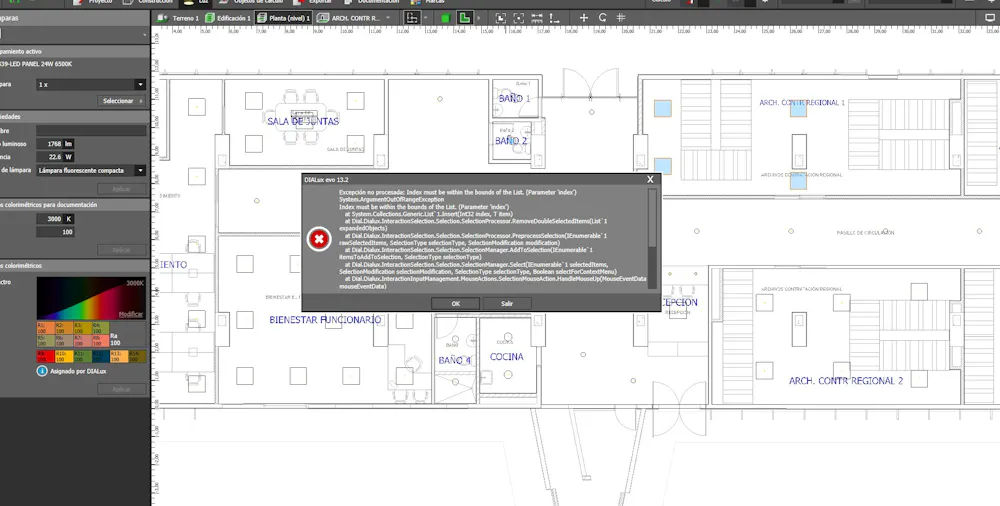This screenshot has width=1000, height=506.
Task: Click the red error X icon in dialog
Action: (x=319, y=239)
